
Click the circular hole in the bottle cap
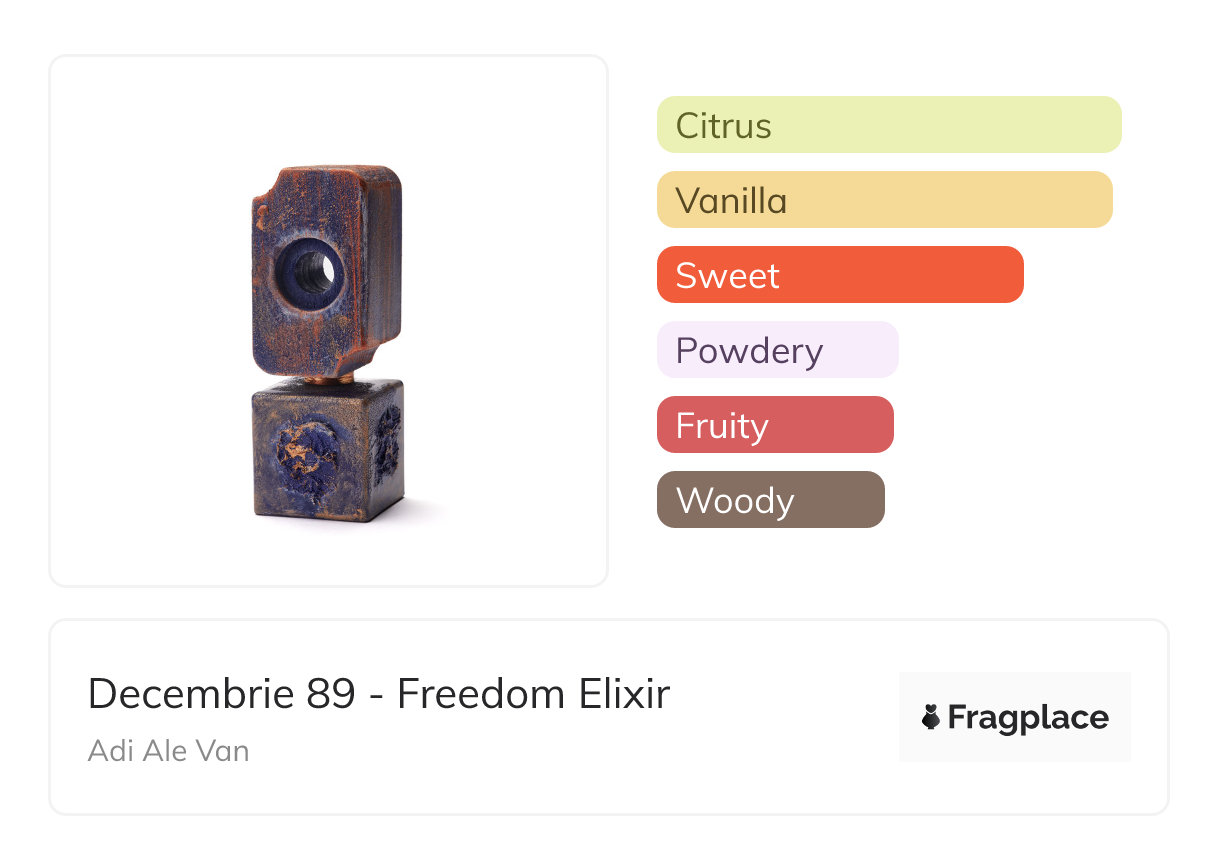(311, 268)
